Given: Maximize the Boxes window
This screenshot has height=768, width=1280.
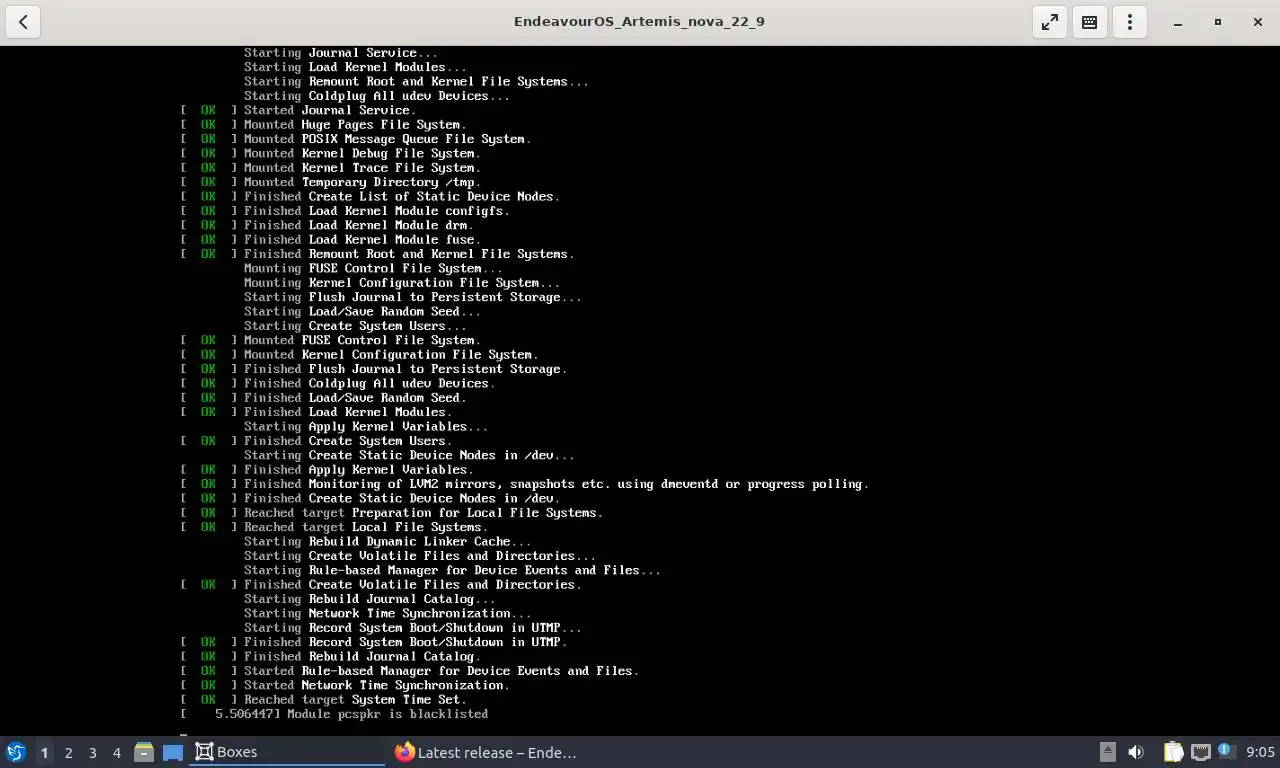Looking at the screenshot, I should tap(1218, 22).
